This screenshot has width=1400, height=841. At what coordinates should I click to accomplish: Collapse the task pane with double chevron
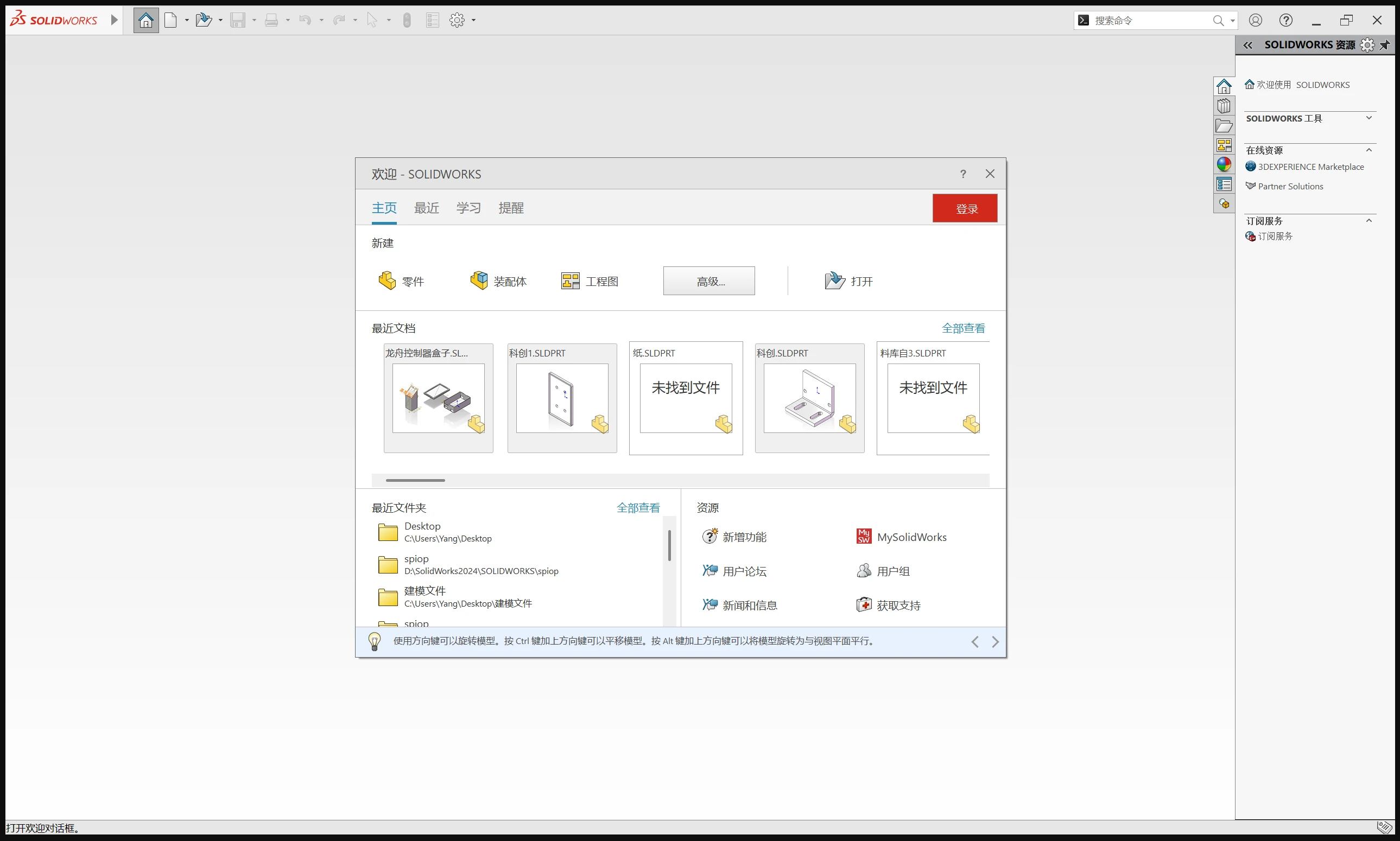click(x=1247, y=45)
